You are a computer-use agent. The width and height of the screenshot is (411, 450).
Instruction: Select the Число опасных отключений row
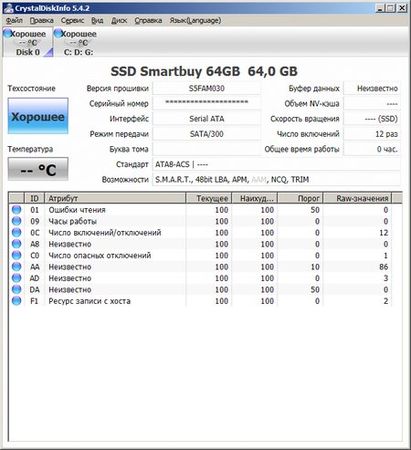pos(200,255)
